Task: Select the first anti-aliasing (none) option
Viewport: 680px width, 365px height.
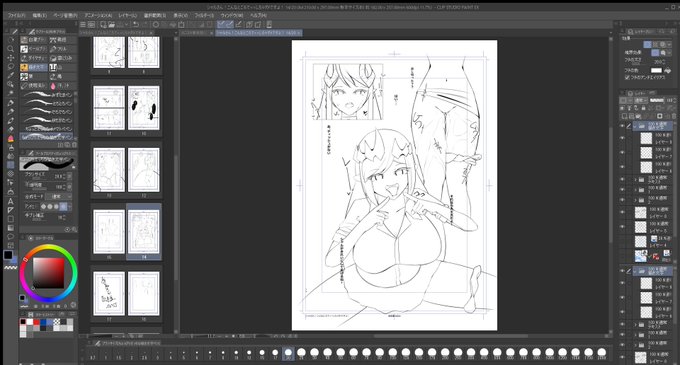Action: 43,206
